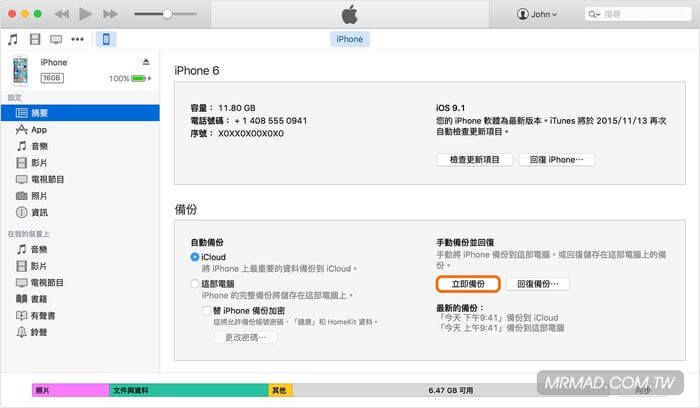Select the iPhone tab at top center
Screen dimensions: 700x408
click(350, 39)
